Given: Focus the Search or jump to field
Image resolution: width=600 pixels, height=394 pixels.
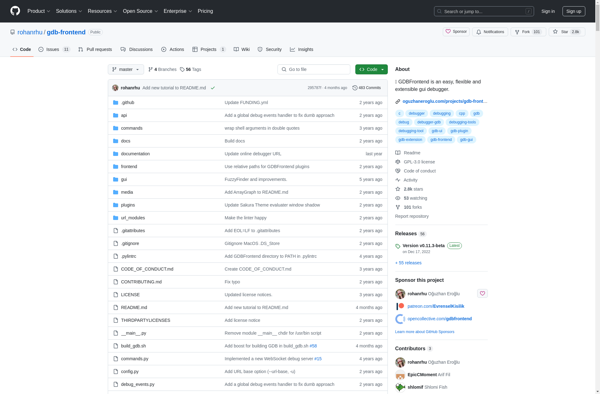Looking at the screenshot, I should pos(484,11).
